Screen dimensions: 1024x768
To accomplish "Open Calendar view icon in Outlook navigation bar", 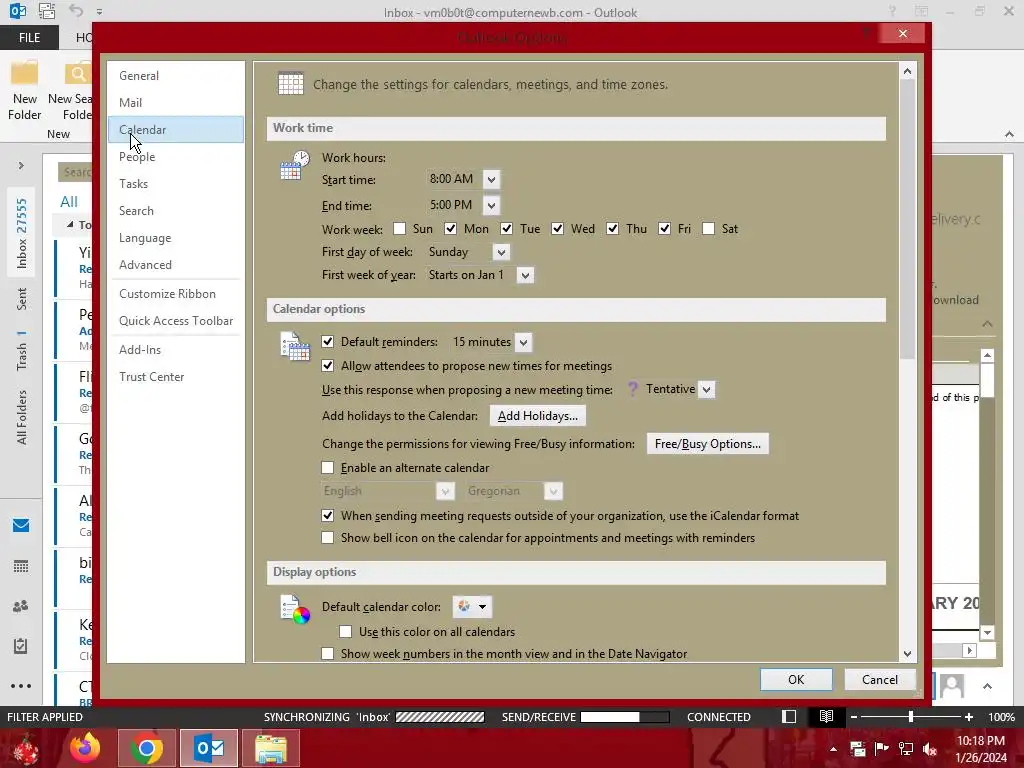I will [21, 566].
